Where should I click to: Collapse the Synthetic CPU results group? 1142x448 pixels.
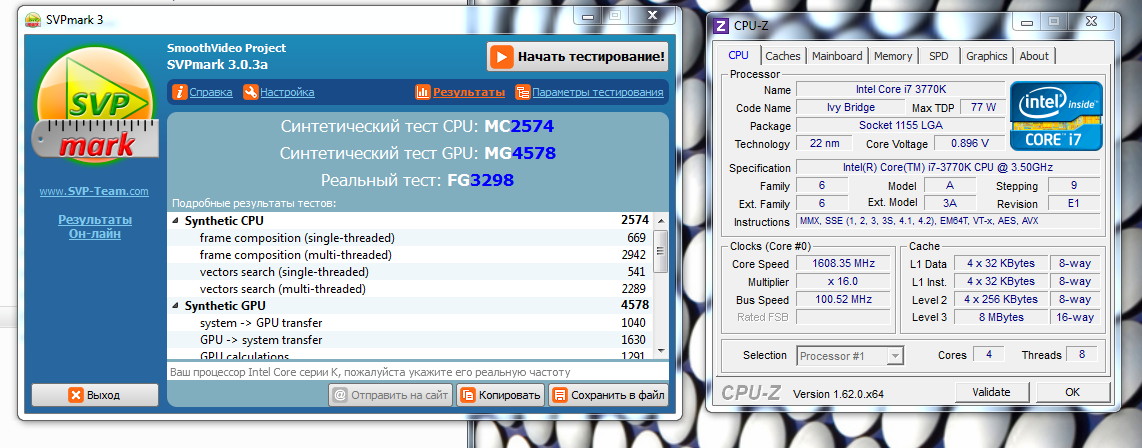[176, 220]
